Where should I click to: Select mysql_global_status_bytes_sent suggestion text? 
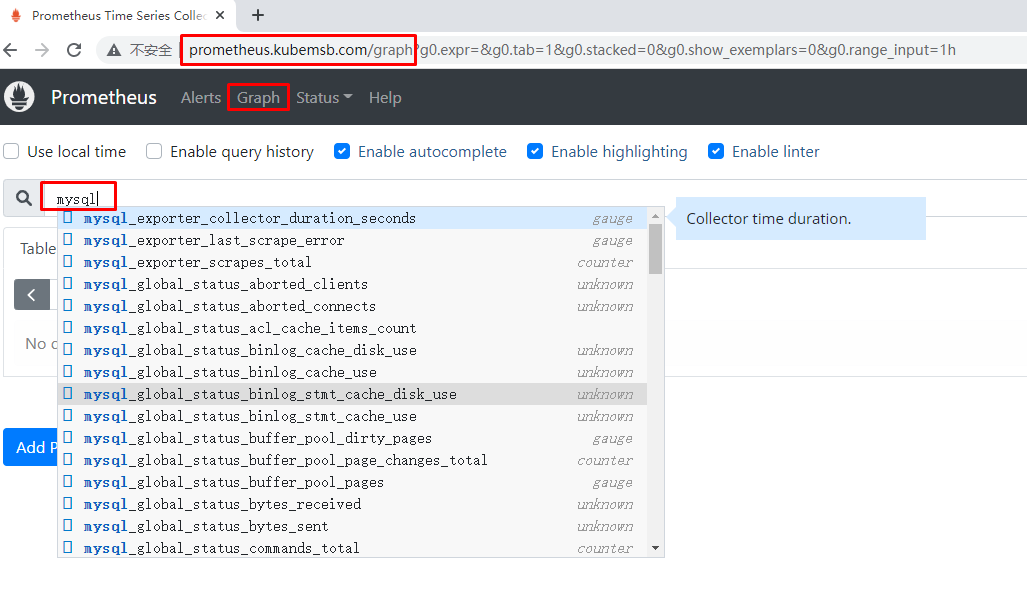point(206,526)
